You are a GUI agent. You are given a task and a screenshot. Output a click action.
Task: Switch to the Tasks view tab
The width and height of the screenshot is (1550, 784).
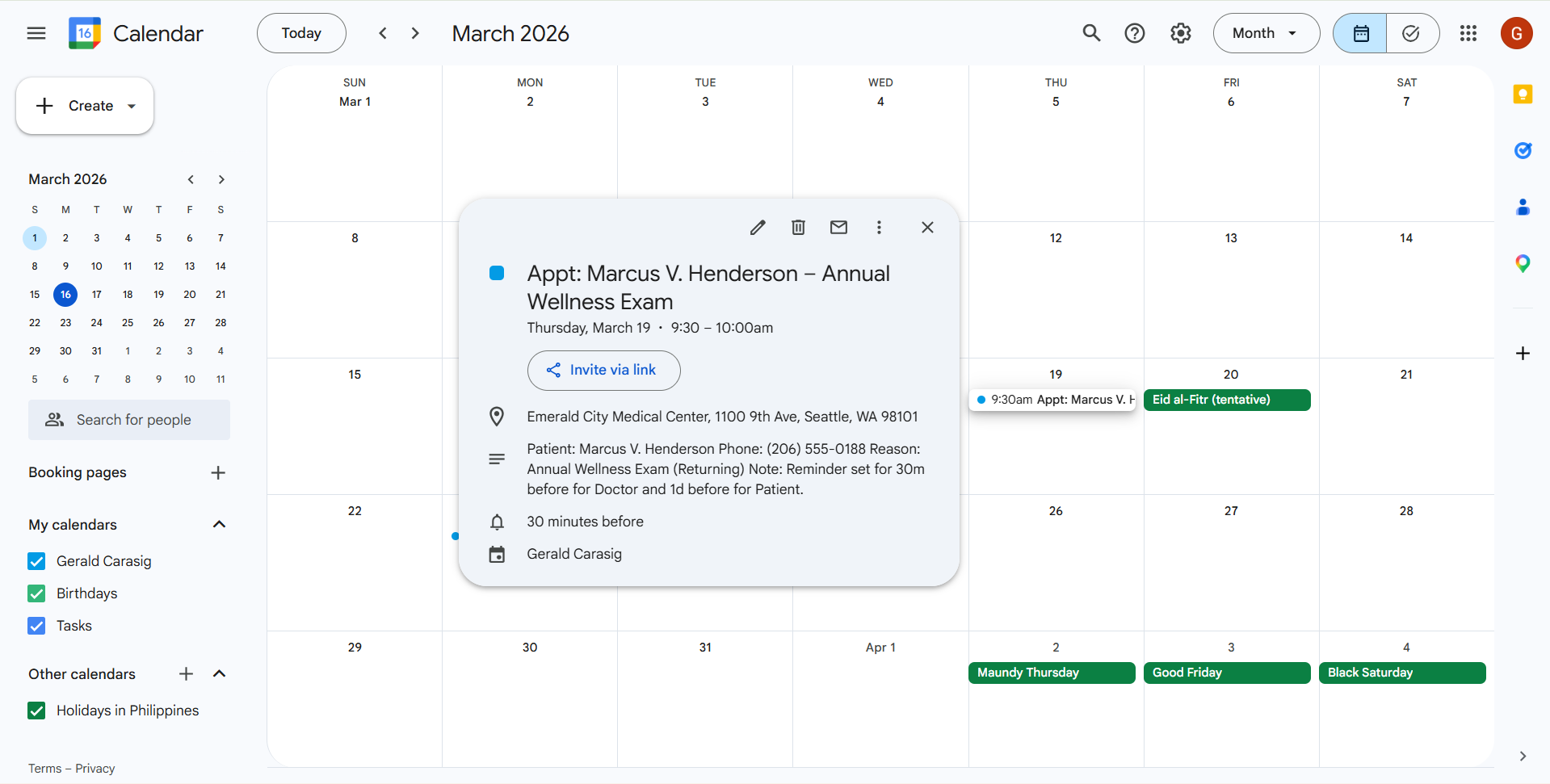click(x=1411, y=33)
